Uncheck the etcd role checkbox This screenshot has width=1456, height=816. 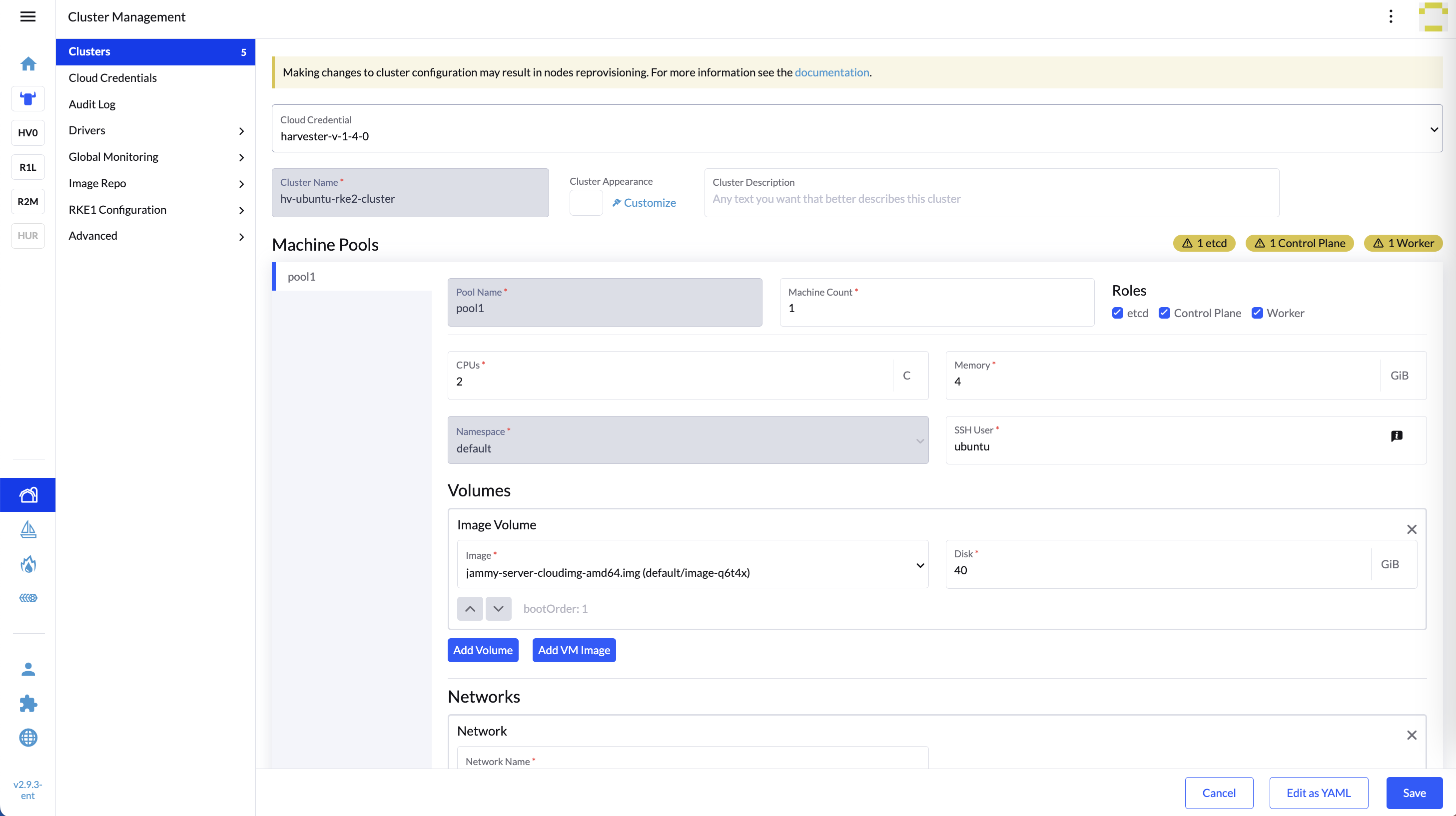pyautogui.click(x=1117, y=313)
